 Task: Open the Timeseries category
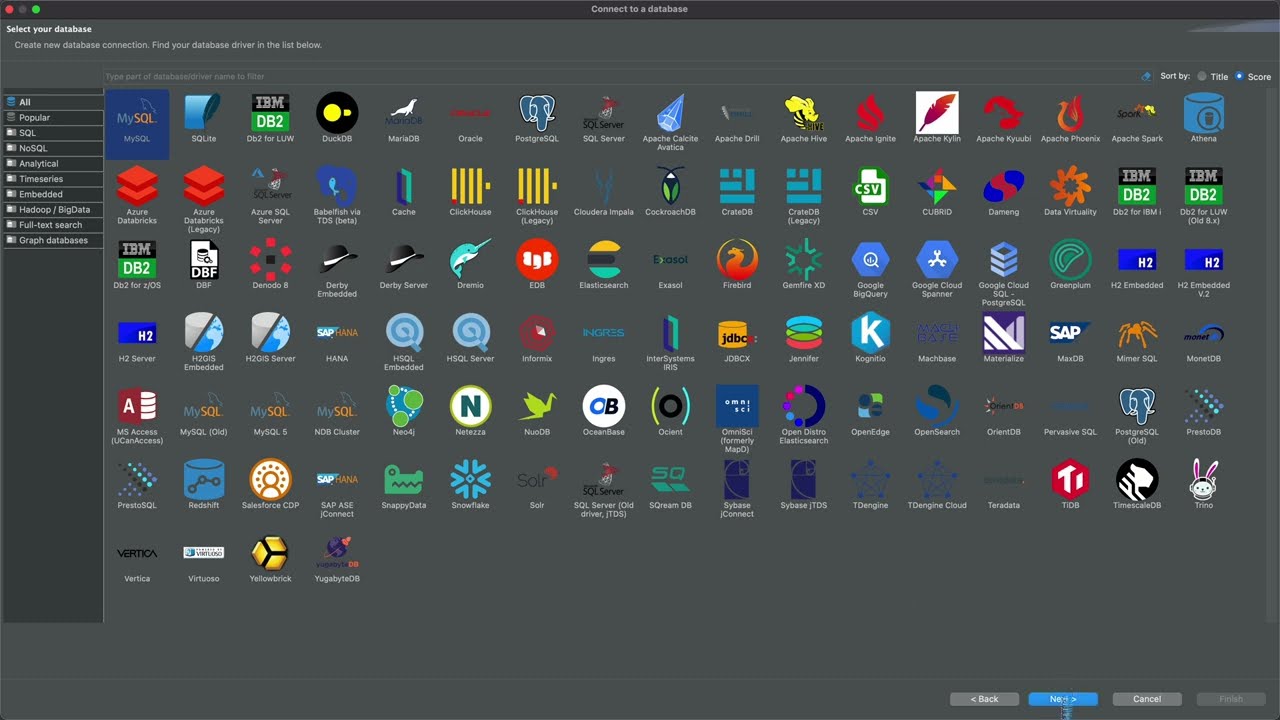53,179
